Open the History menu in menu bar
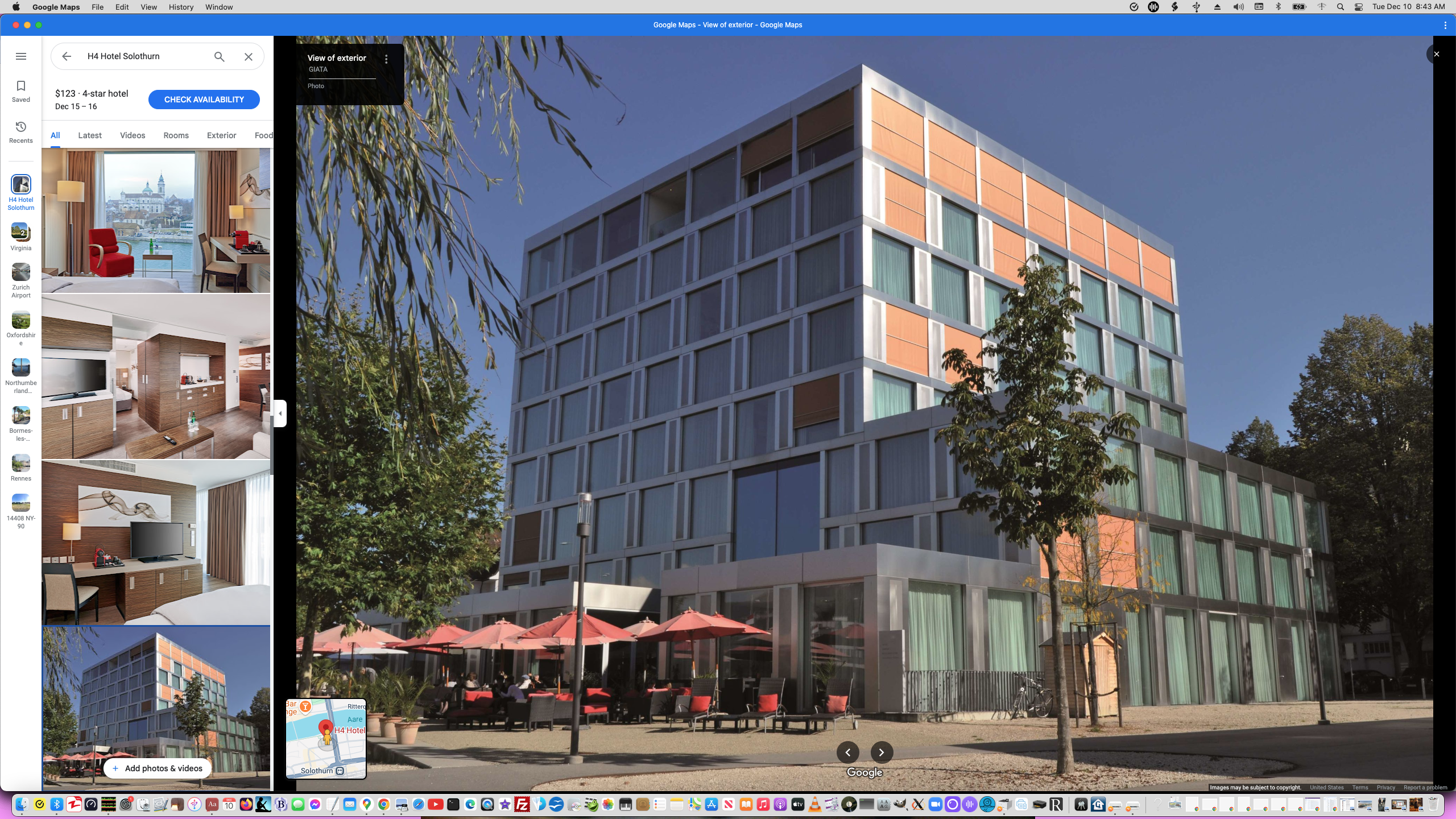 [181, 7]
